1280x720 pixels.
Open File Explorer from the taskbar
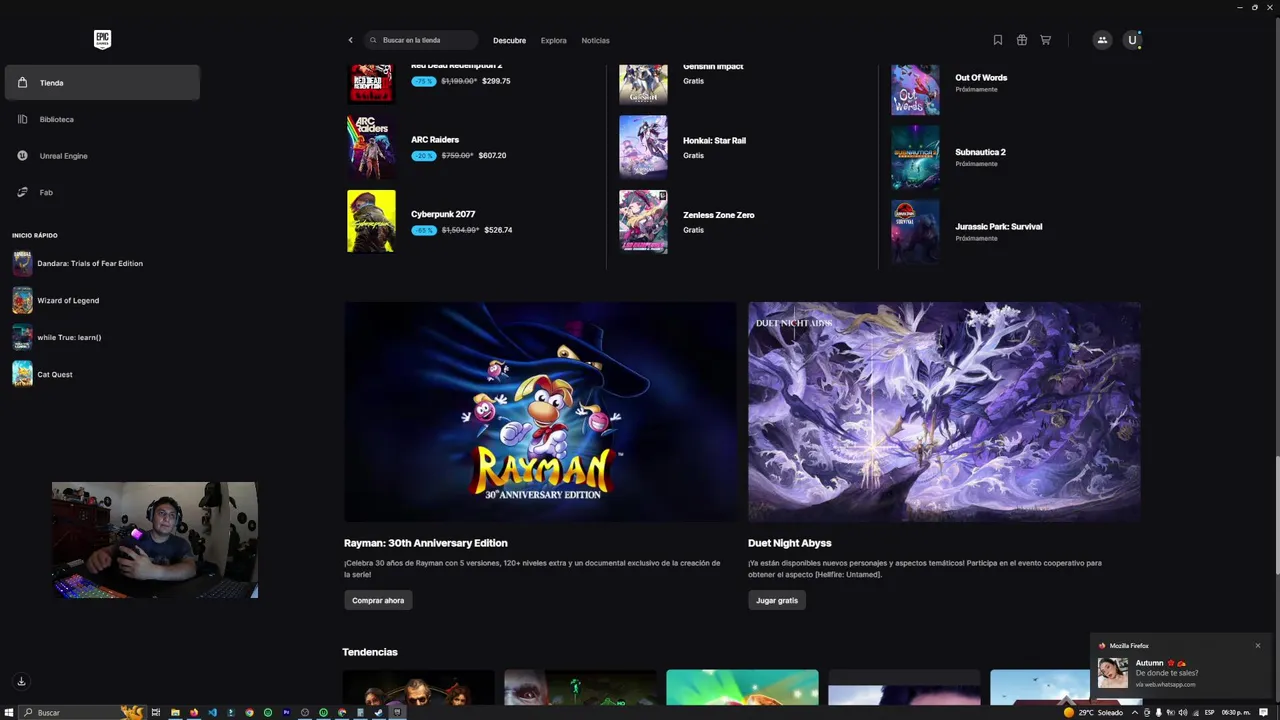pyautogui.click(x=175, y=712)
